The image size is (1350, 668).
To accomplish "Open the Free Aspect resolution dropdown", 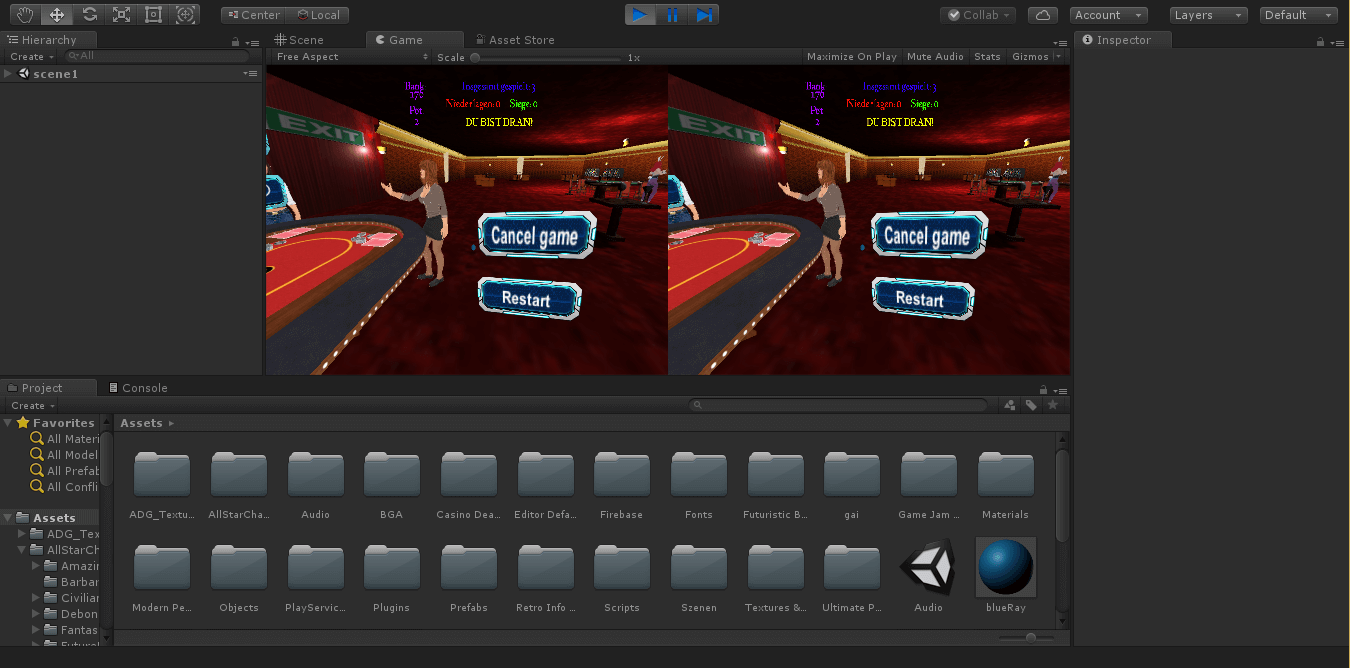I will pyautogui.click(x=350, y=57).
